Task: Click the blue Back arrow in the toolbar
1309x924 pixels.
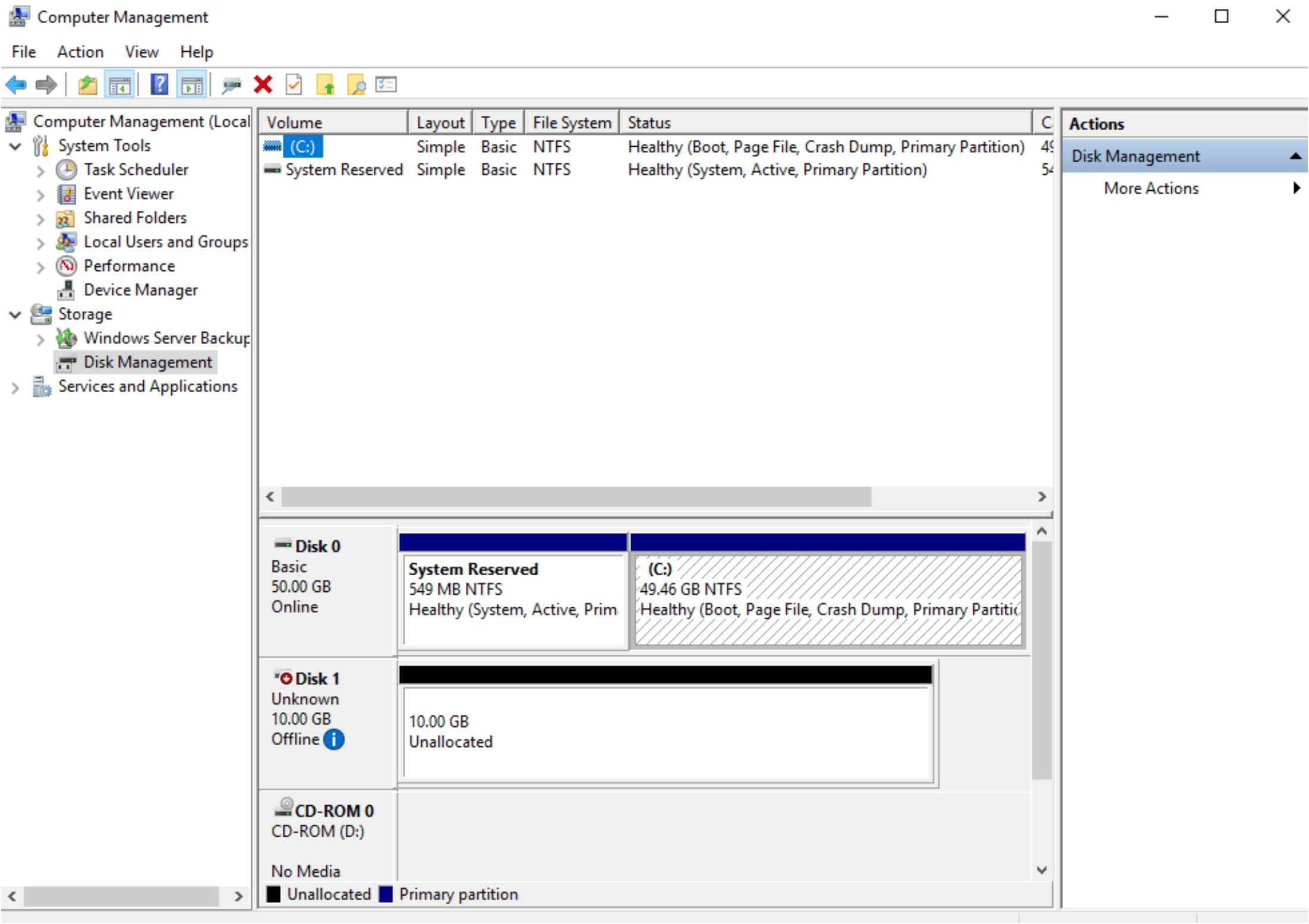Action: pyautogui.click(x=16, y=86)
